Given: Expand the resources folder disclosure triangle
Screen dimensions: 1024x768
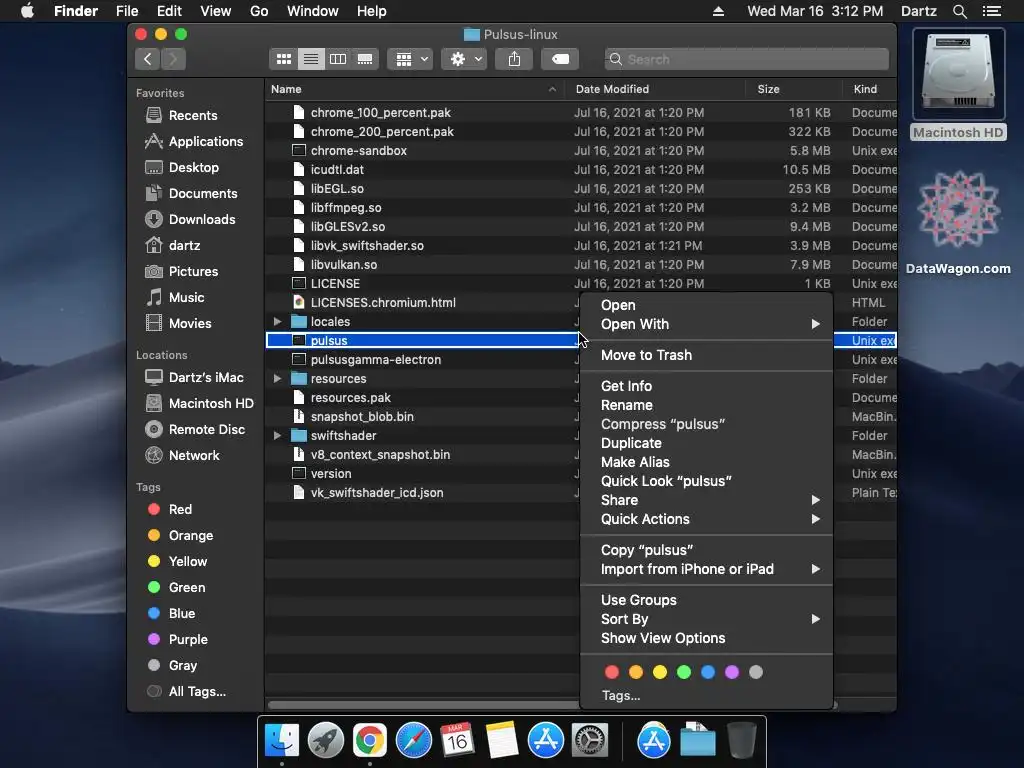Looking at the screenshot, I should pyautogui.click(x=278, y=379).
